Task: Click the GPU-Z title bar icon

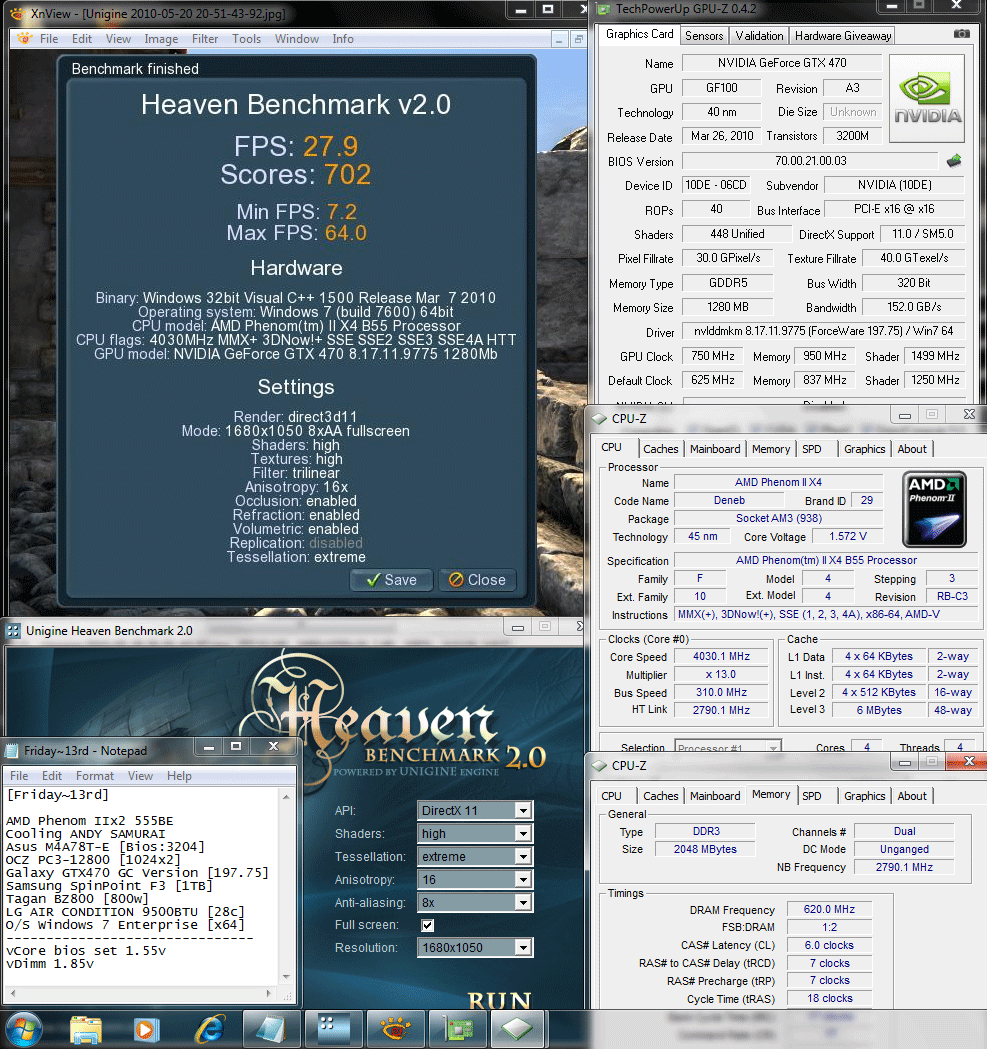Action: 604,9
